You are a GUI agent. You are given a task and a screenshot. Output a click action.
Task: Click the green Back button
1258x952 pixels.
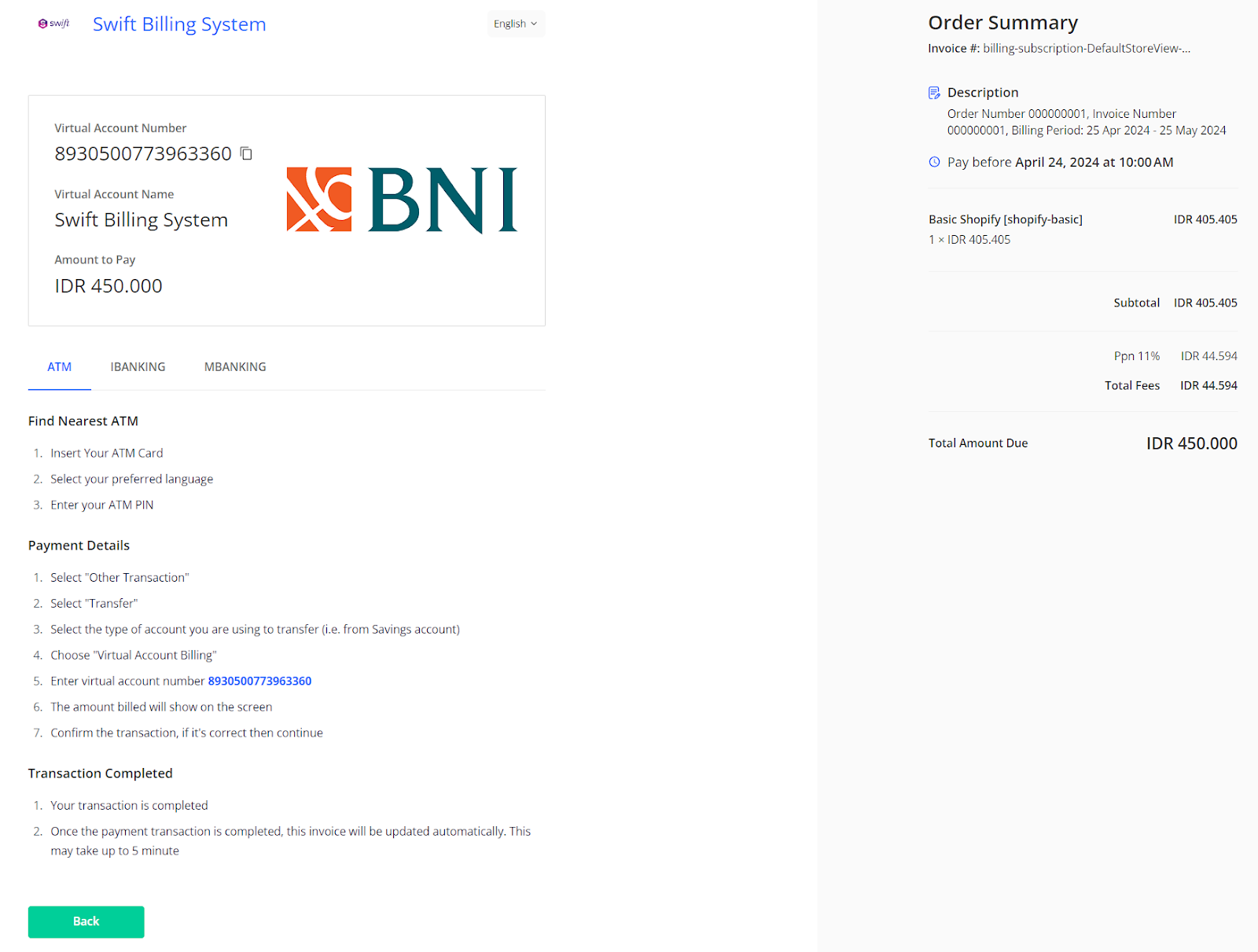[86, 921]
